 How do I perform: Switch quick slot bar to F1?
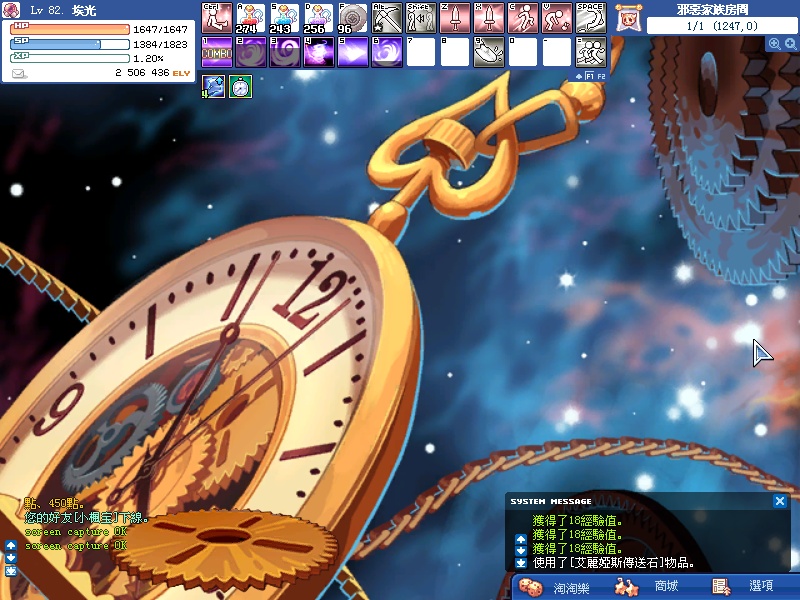pyautogui.click(x=589, y=76)
